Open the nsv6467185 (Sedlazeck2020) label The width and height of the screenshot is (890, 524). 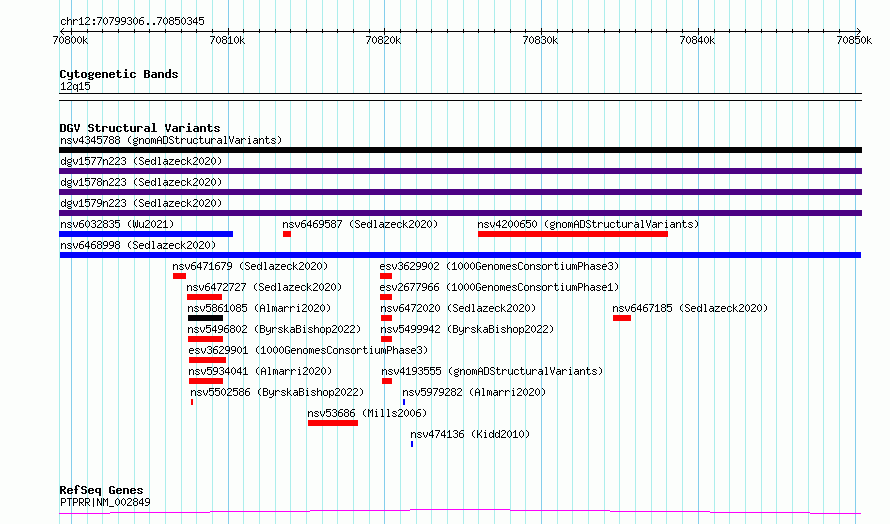690,308
